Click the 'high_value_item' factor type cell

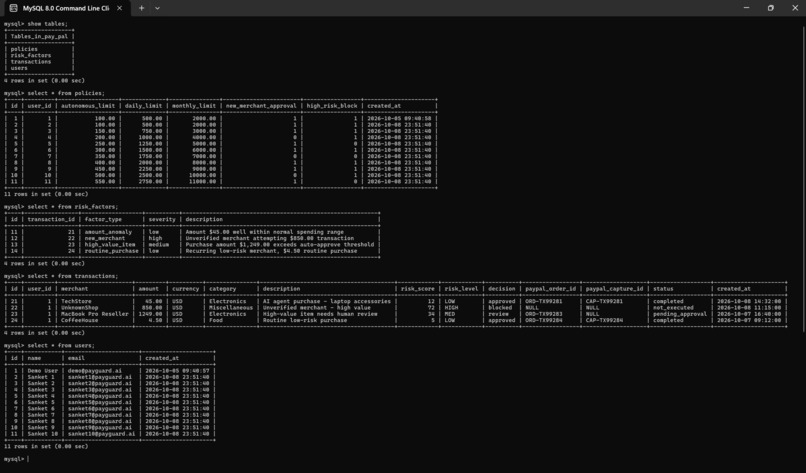[110, 245]
